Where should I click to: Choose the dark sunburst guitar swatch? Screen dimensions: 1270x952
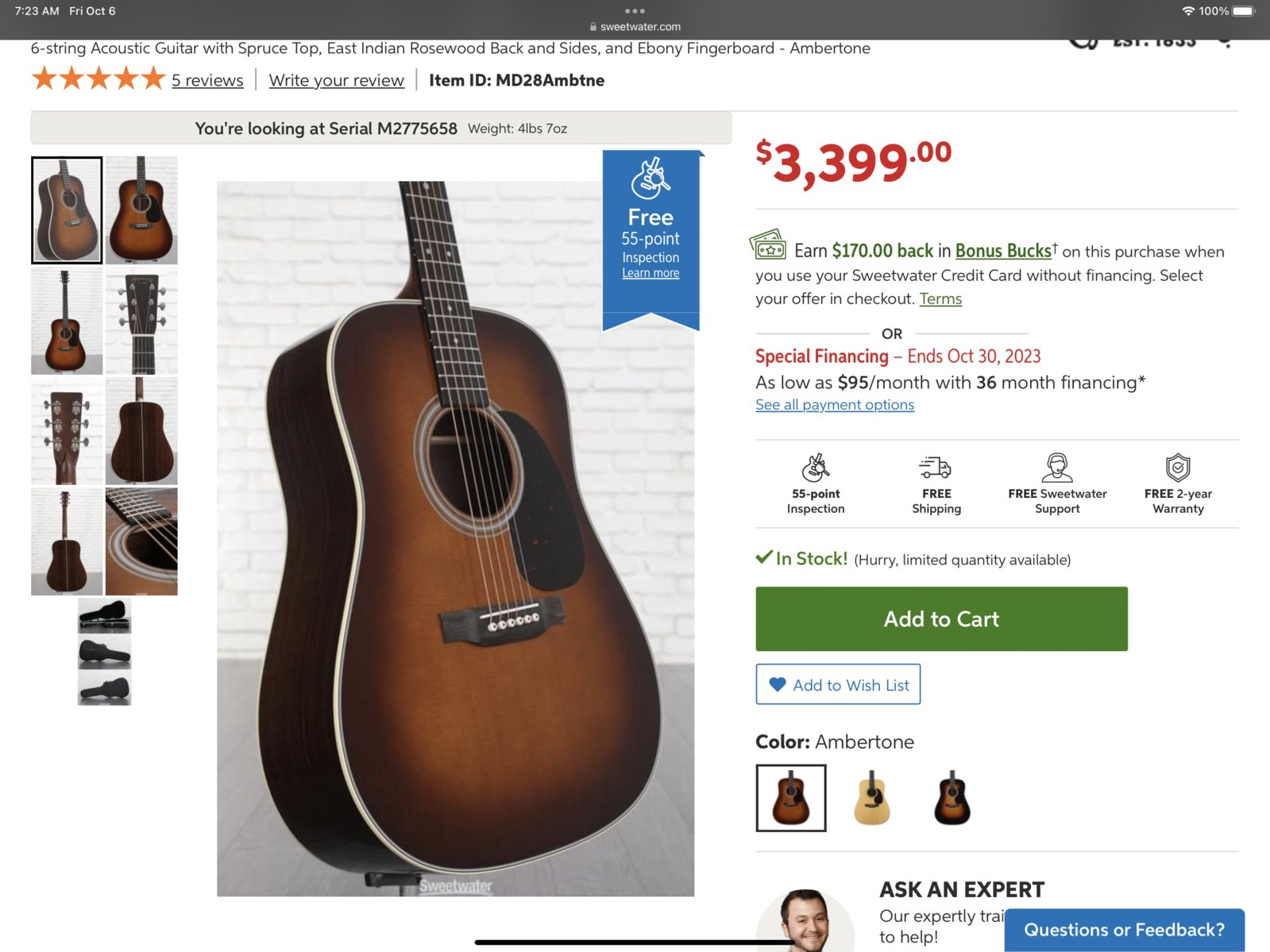tap(952, 798)
